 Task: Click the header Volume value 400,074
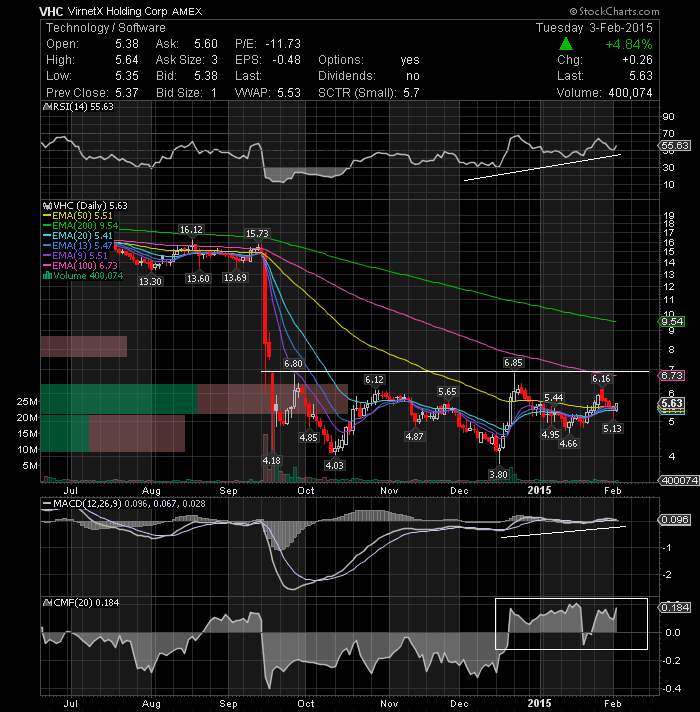point(630,93)
